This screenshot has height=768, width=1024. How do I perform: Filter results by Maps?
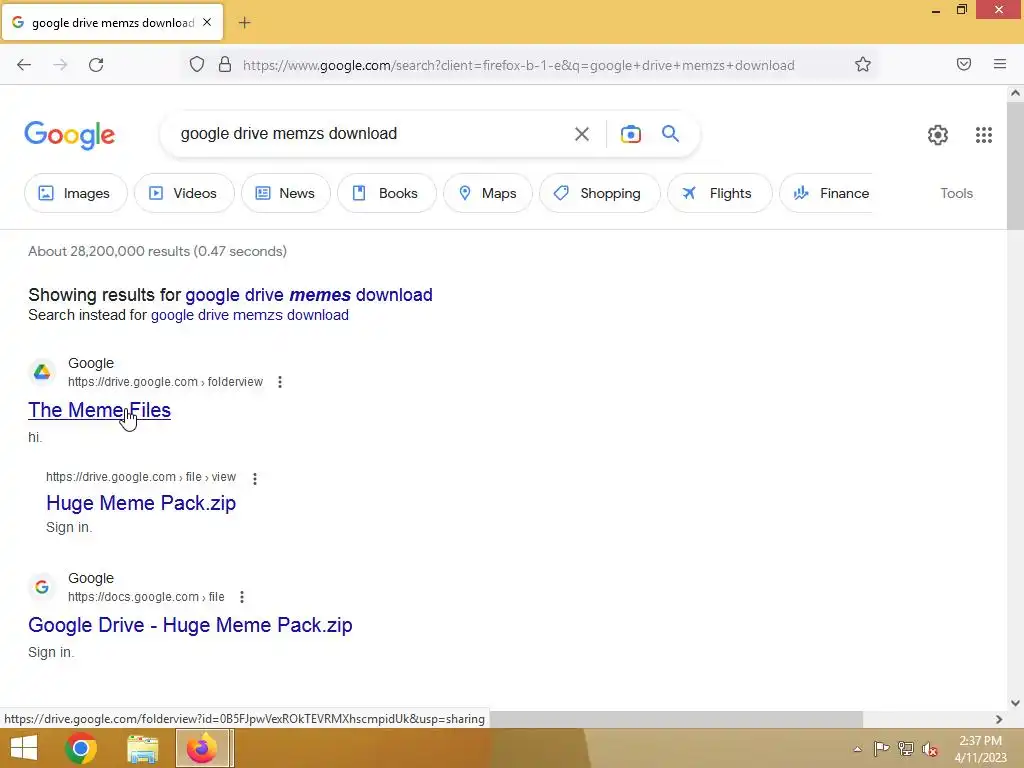pyautogui.click(x=488, y=193)
